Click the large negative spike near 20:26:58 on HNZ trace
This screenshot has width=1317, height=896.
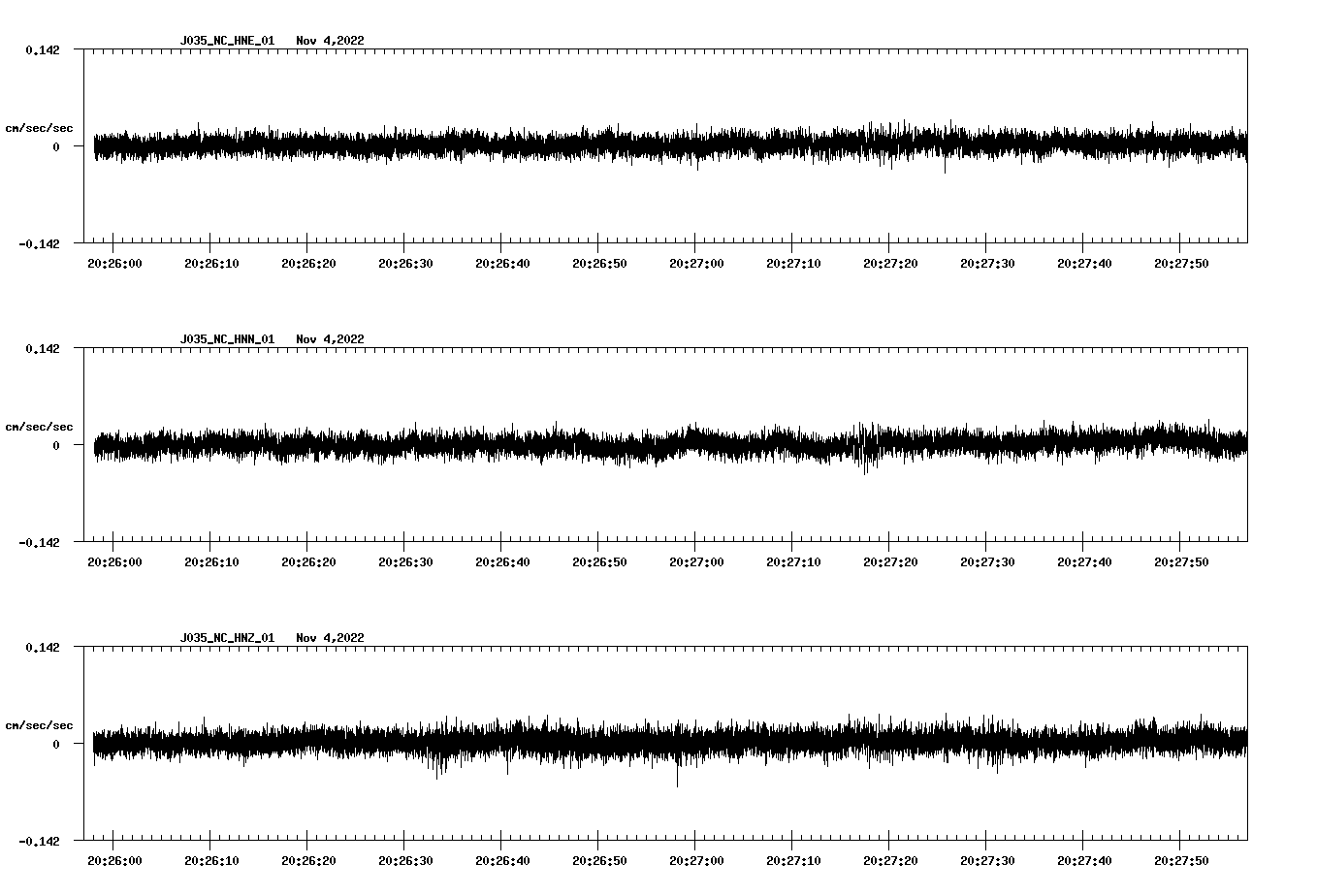coord(677,774)
